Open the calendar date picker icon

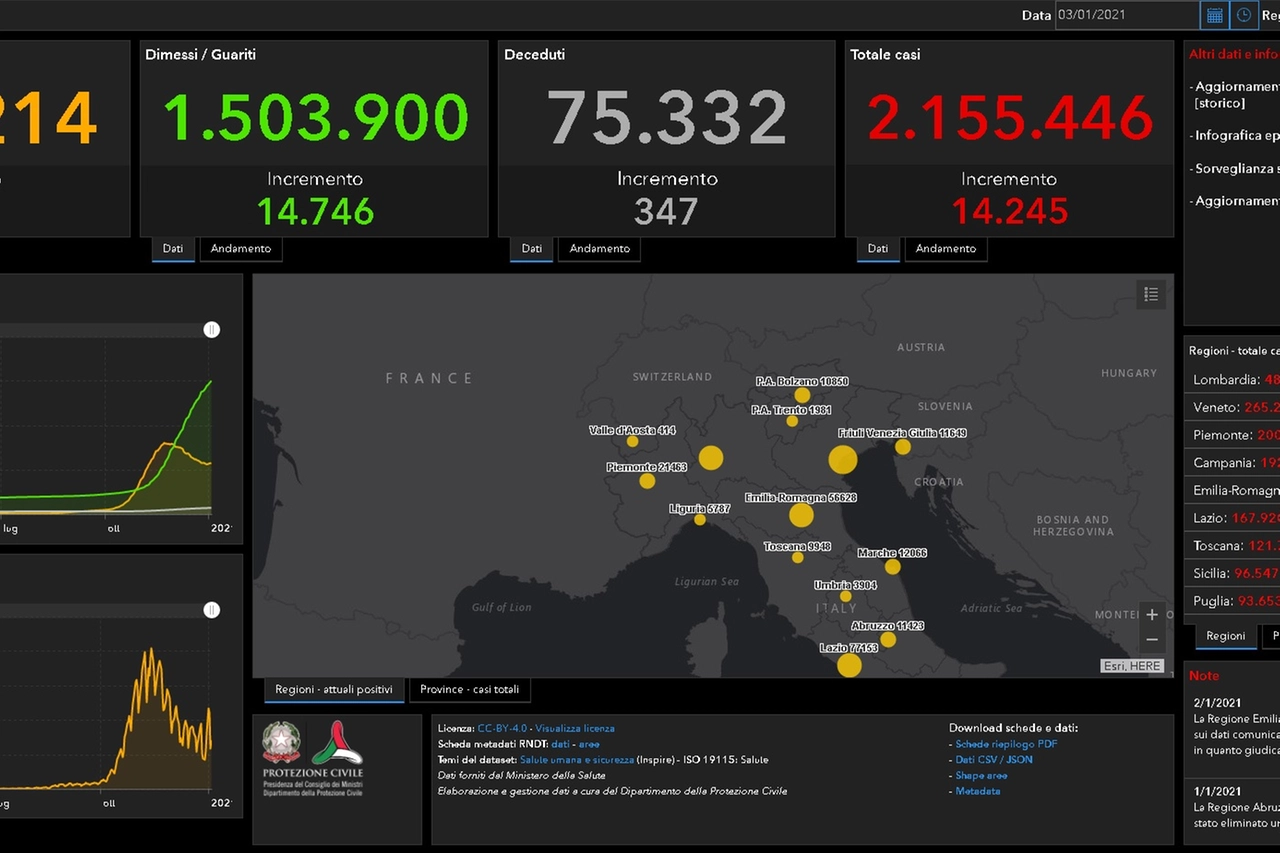coord(1214,15)
